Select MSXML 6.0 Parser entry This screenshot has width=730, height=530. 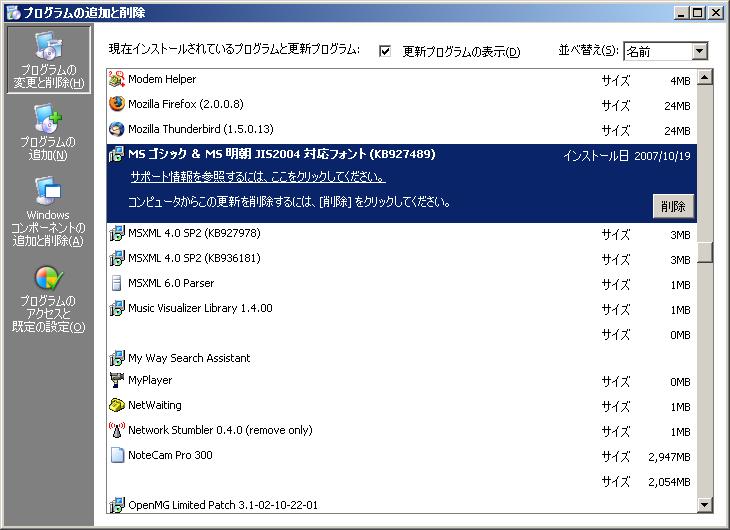402,284
